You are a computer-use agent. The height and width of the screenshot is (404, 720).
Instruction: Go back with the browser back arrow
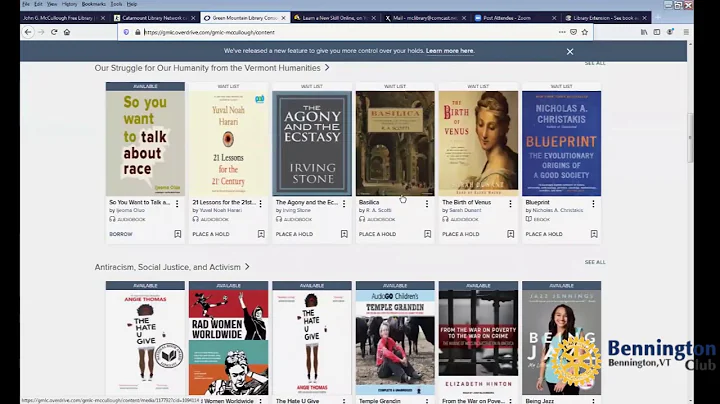(x=28, y=32)
